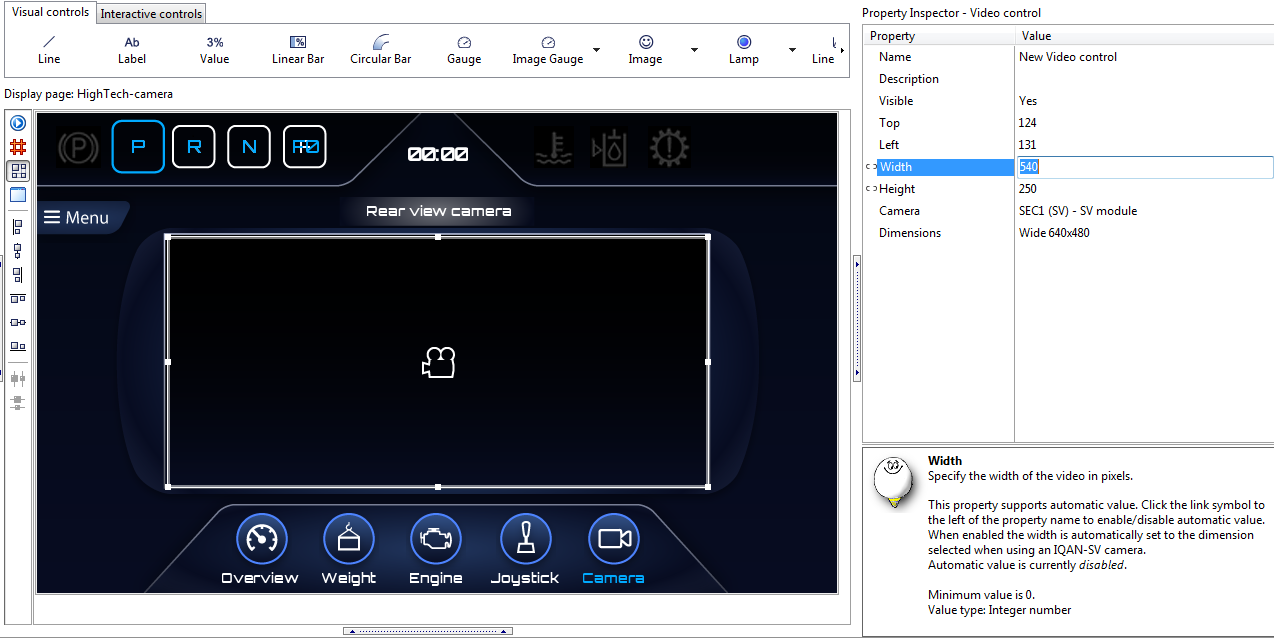Screen dimensions: 1274x638
Task: Click the bottom panel splitter handle
Action: click(x=428, y=631)
